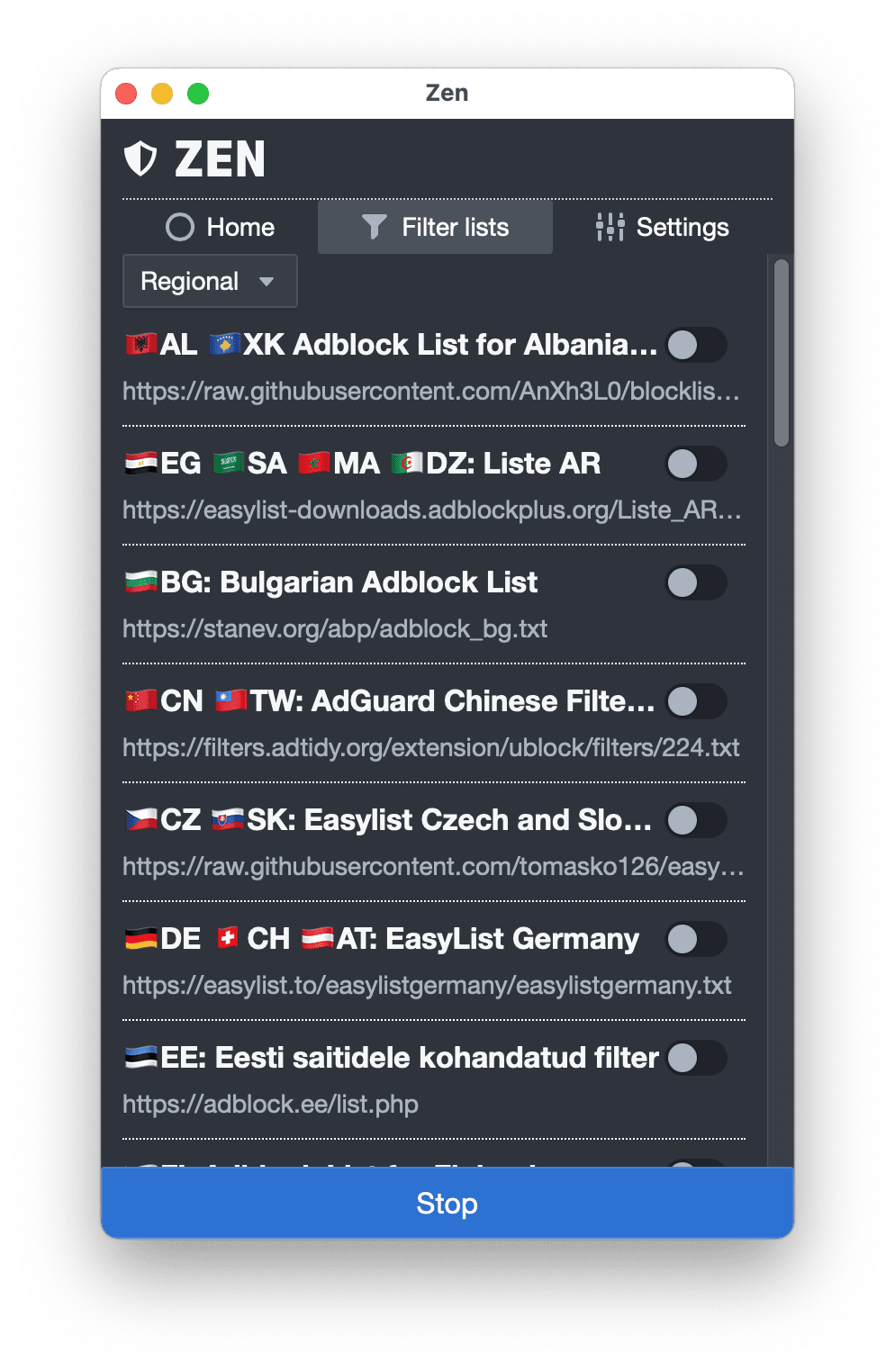Viewport: 895px width, 1372px height.
Task: Click the Albania flag icon
Action: (x=141, y=344)
